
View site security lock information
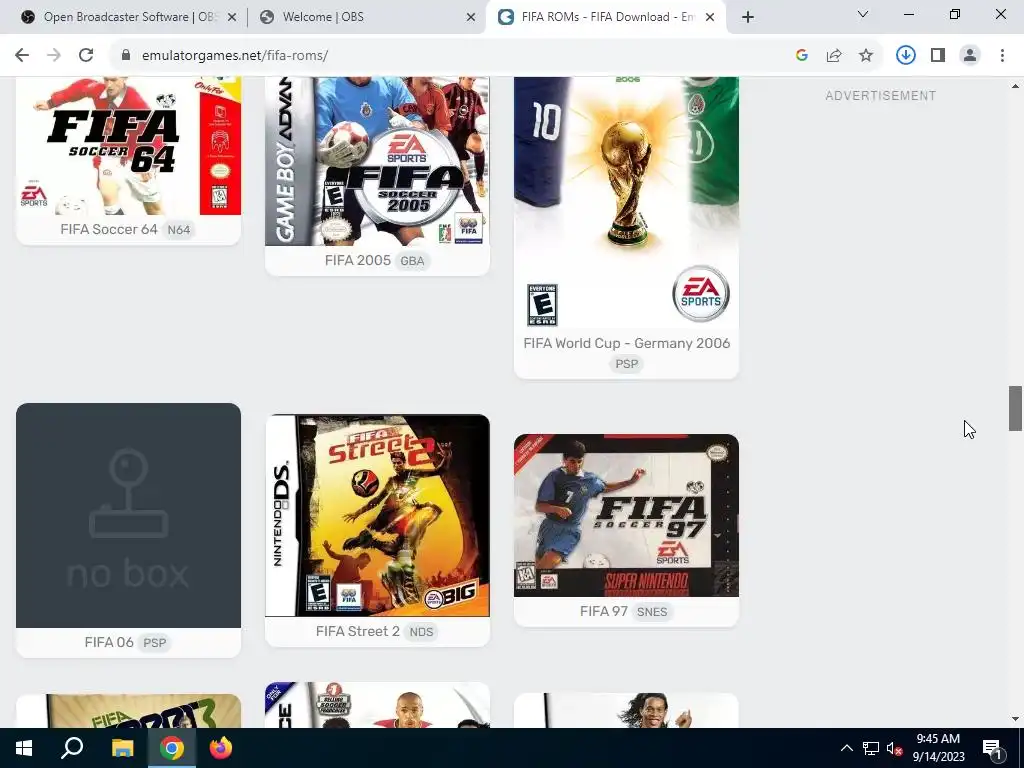click(x=126, y=56)
